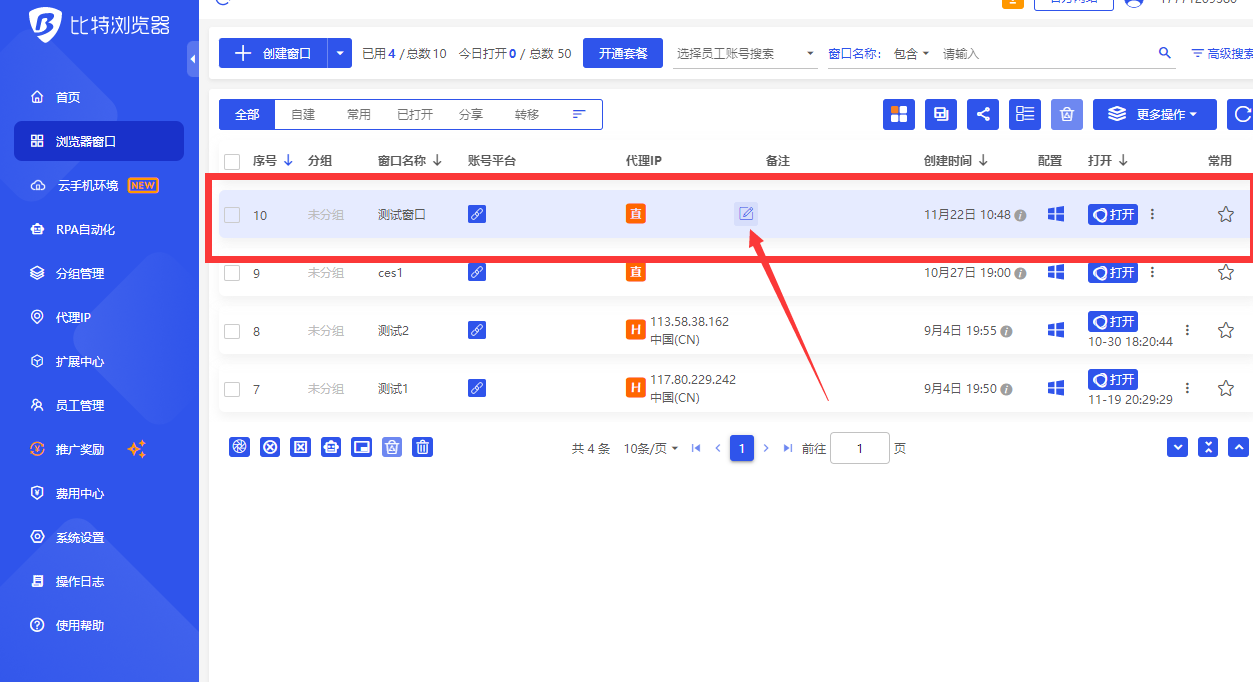This screenshot has height=682, width=1253.
Task: Click the account platform link icon for ces1
Action: (x=477, y=272)
